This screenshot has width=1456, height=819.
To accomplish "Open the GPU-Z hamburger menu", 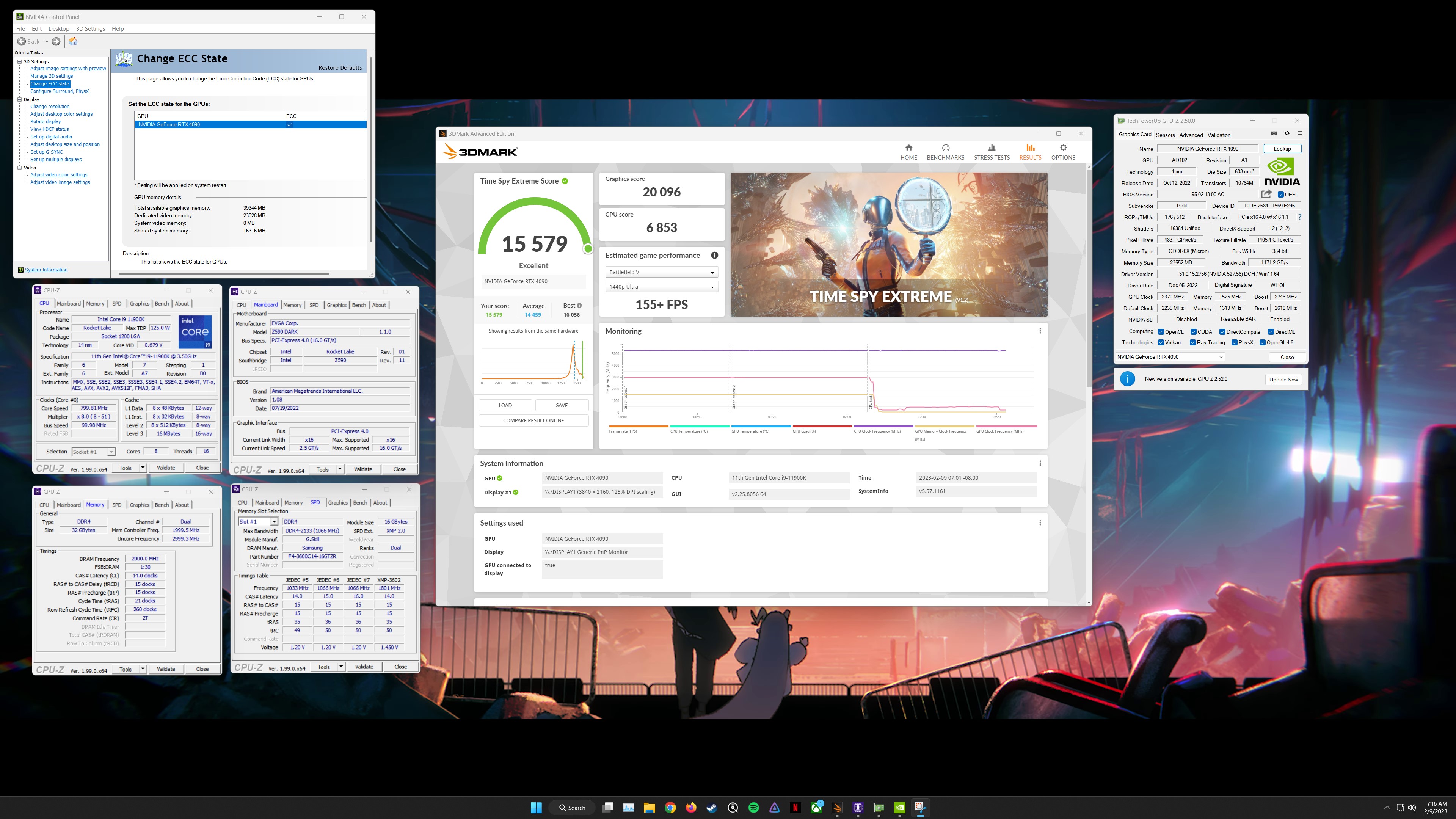I will [x=1300, y=134].
